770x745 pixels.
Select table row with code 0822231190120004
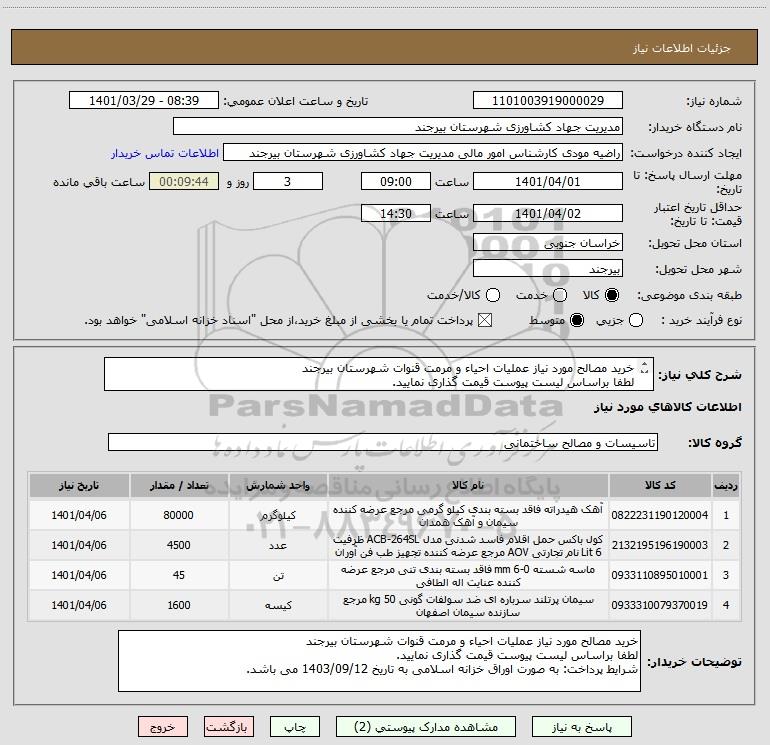[385, 515]
